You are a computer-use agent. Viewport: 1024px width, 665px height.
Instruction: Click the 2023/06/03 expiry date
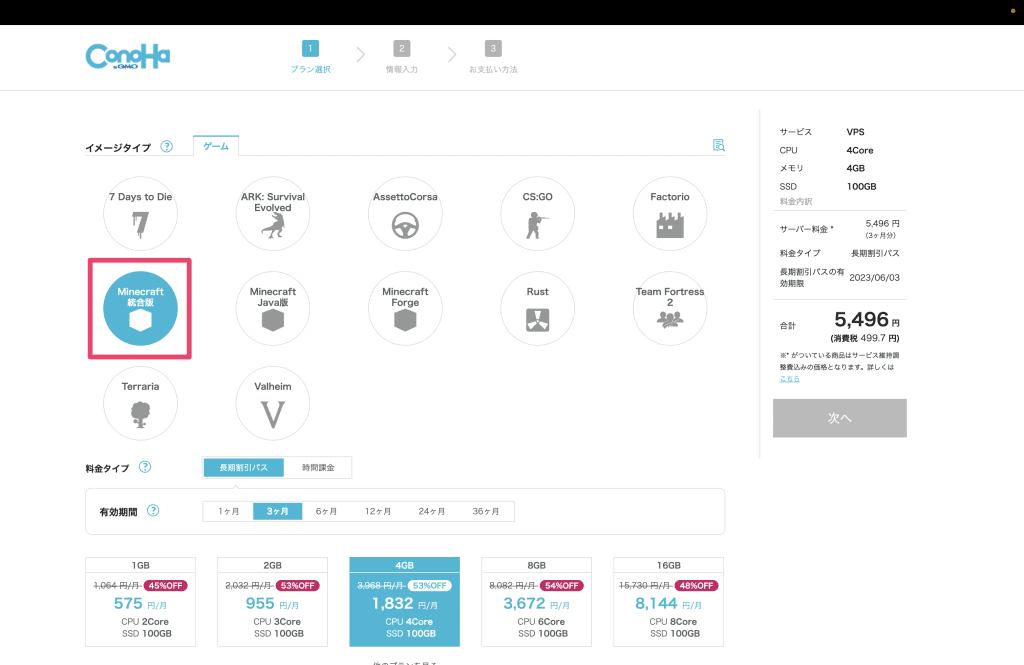coord(874,278)
